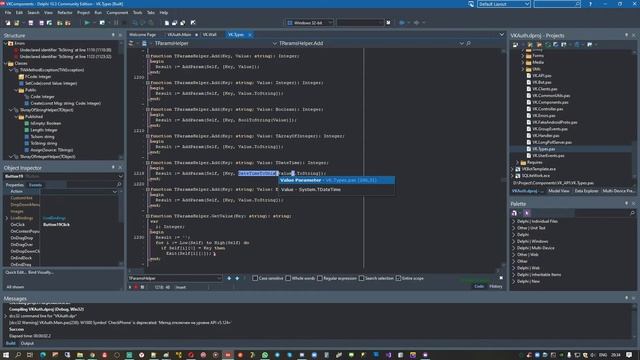640x360 pixels.
Task: Toggle the Whole words checkbox
Action: tap(288, 278)
